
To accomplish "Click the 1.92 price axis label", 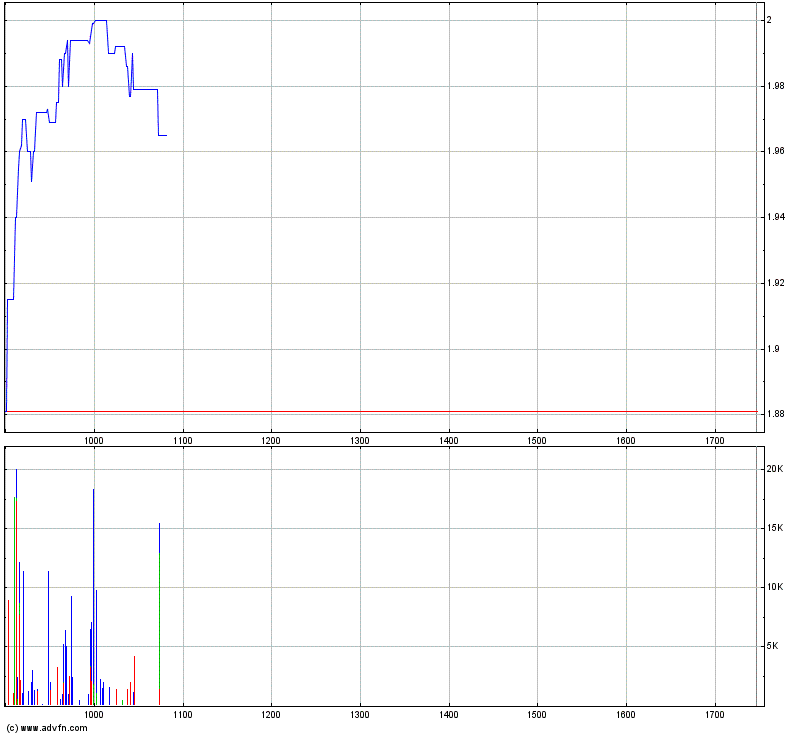I will tap(775, 283).
